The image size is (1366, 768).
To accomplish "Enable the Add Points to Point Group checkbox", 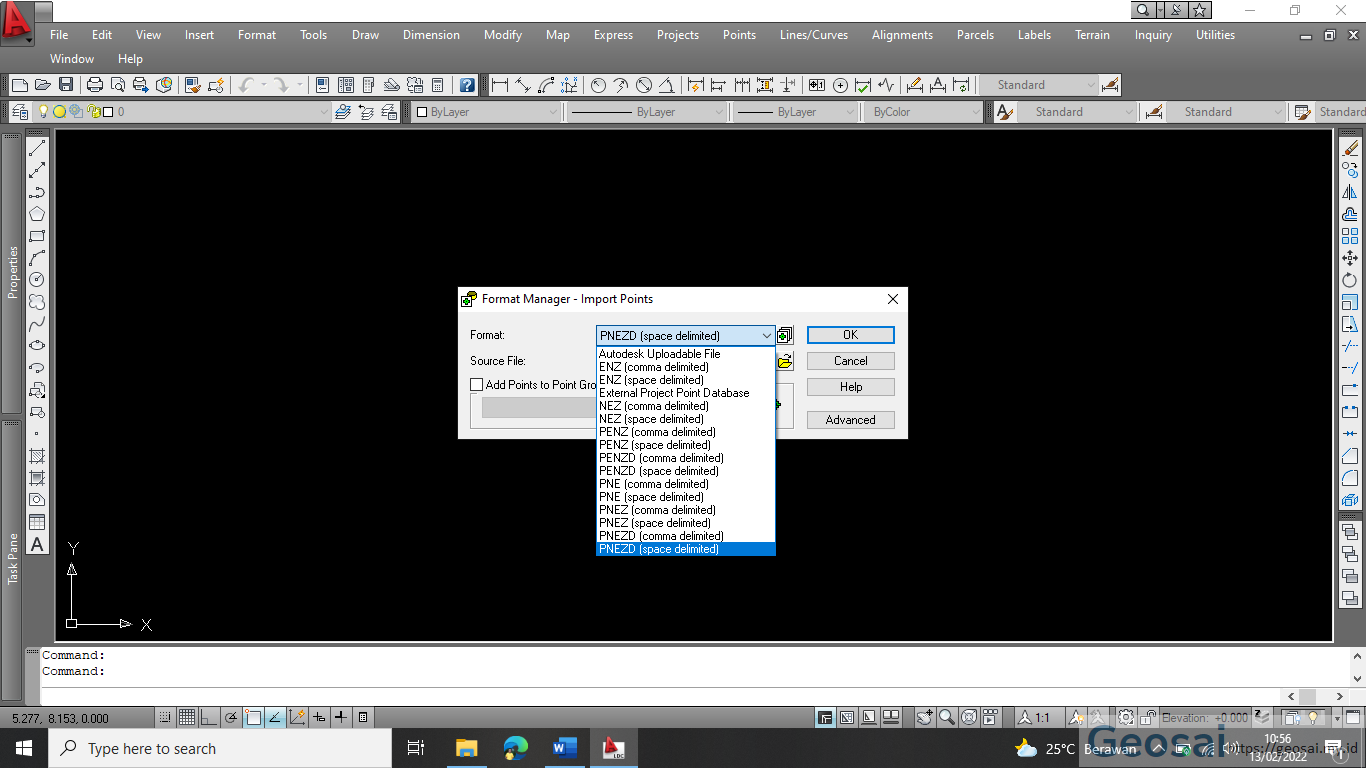I will tap(476, 384).
